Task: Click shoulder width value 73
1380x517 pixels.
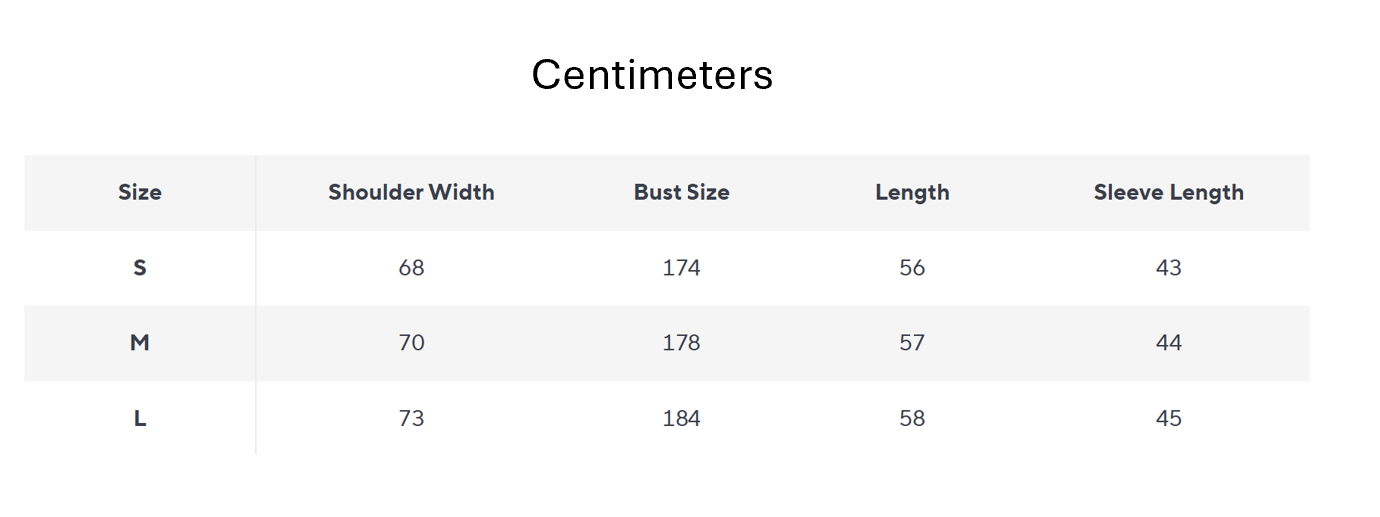Action: point(411,418)
